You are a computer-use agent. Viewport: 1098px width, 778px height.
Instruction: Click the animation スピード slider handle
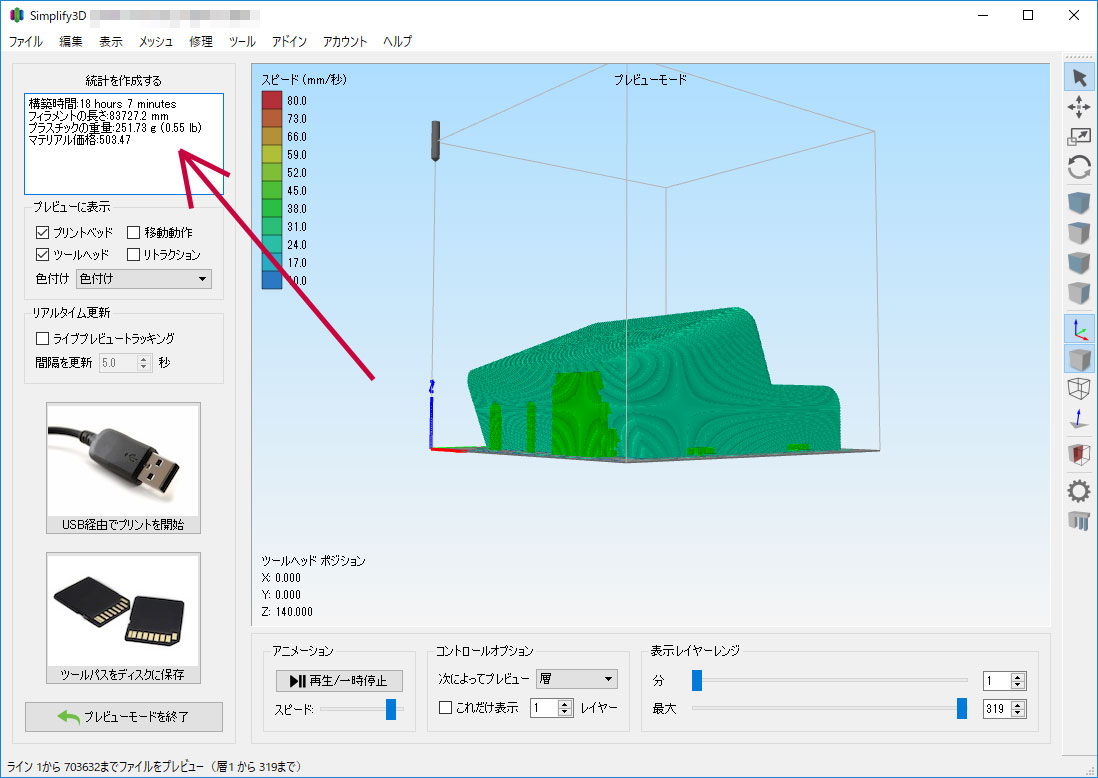click(391, 709)
